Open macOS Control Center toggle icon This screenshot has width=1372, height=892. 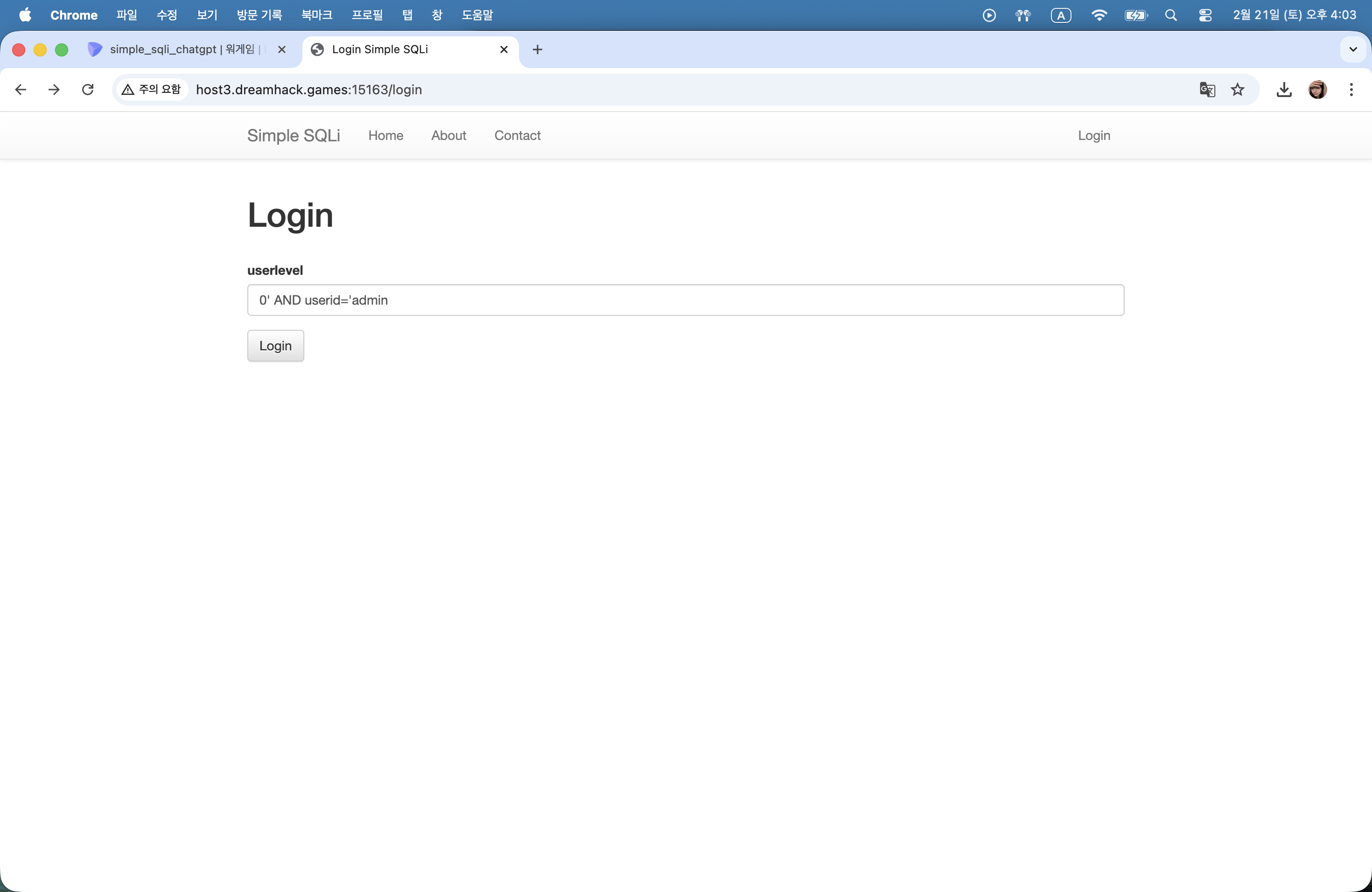(x=1205, y=15)
